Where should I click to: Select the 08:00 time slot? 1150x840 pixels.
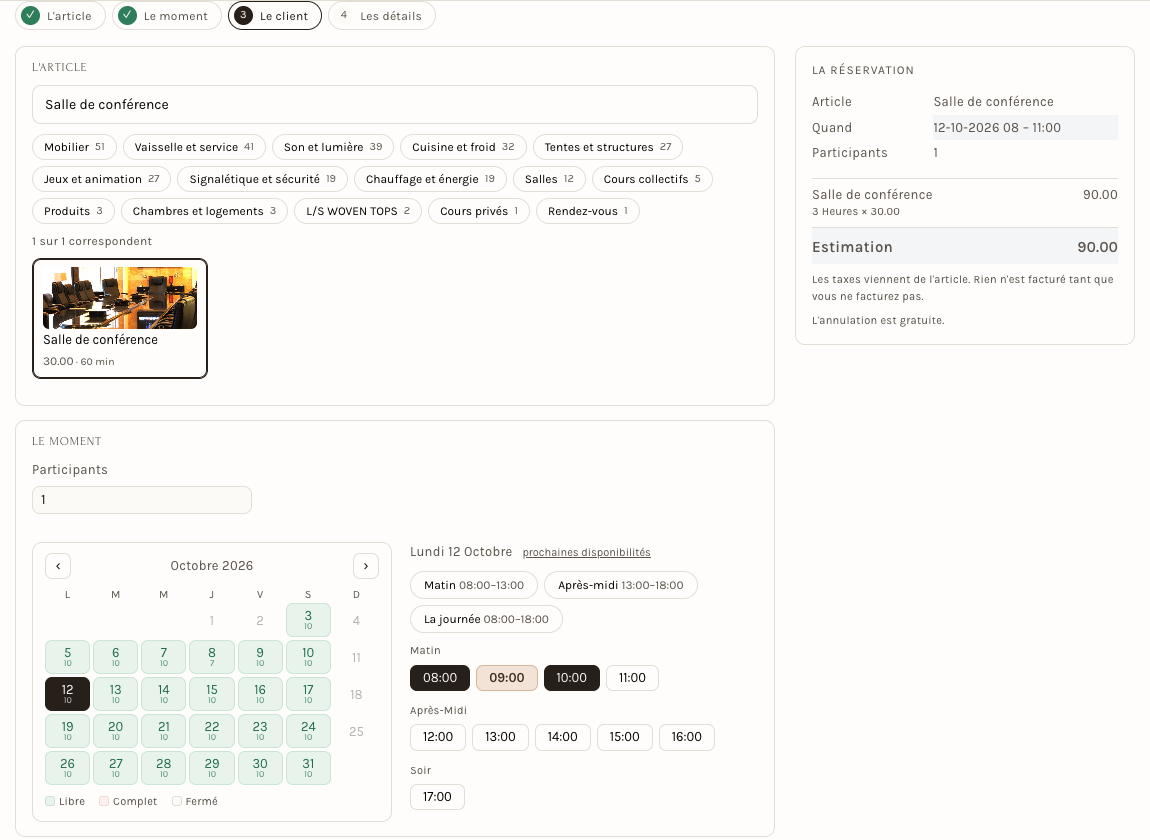(440, 678)
